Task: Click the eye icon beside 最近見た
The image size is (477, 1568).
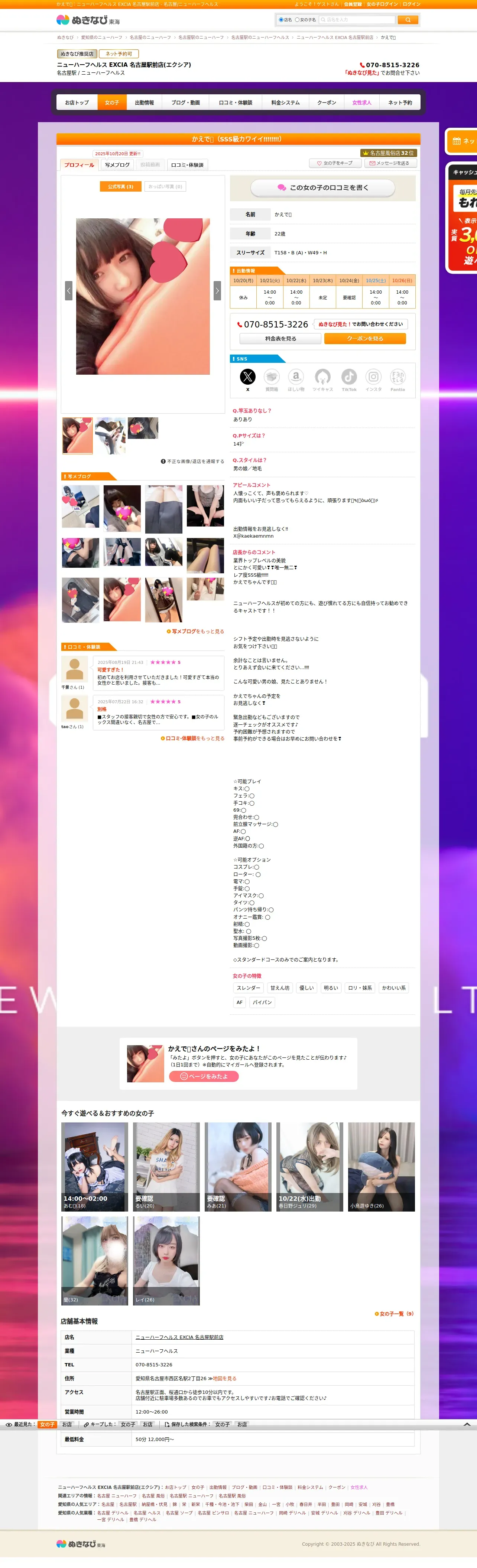Action: [9, 1424]
